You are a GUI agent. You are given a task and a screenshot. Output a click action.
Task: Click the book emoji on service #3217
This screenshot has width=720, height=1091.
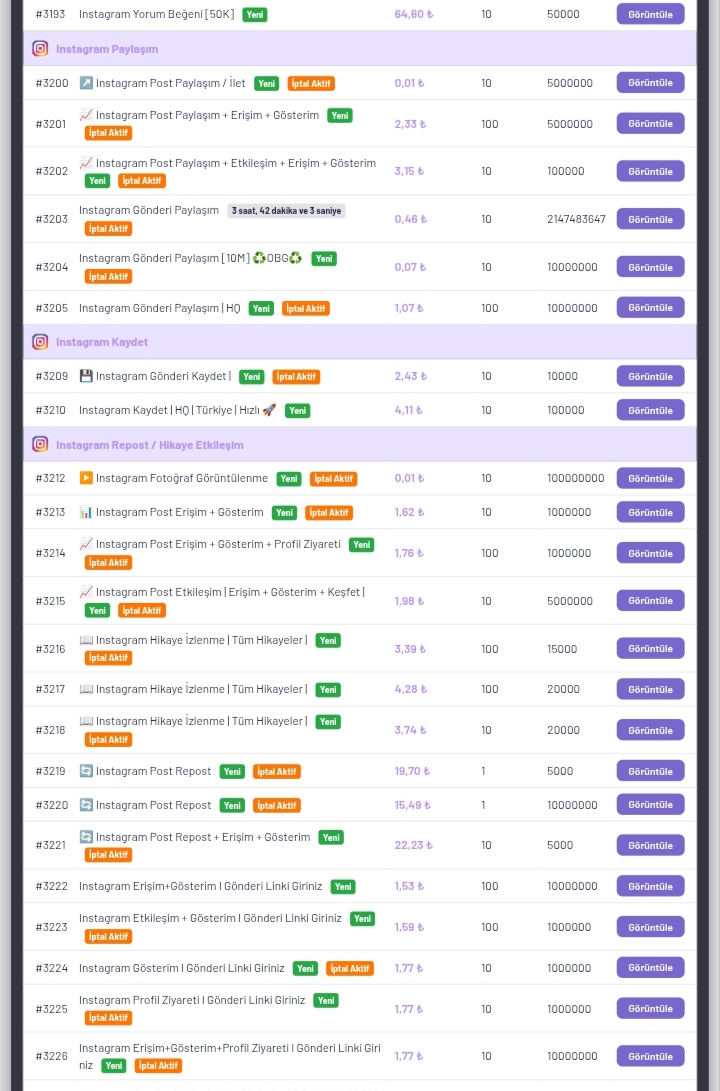pyautogui.click(x=86, y=689)
